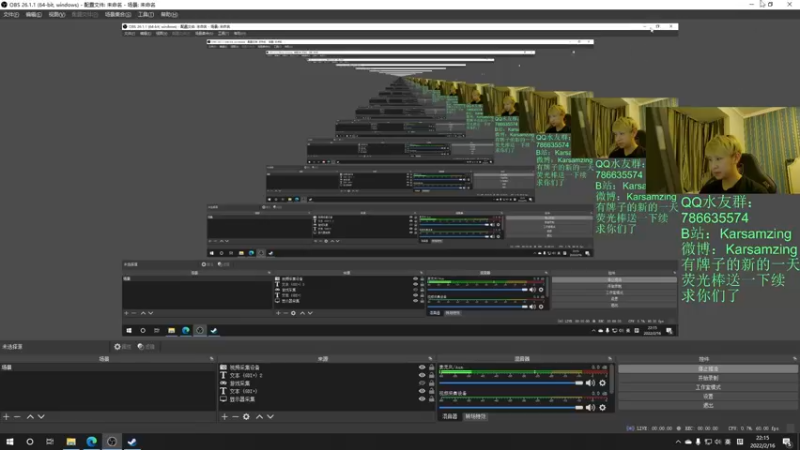The width and height of the screenshot is (800, 450).
Task: Move source down in Sources toolbar
Action: [x=270, y=417]
